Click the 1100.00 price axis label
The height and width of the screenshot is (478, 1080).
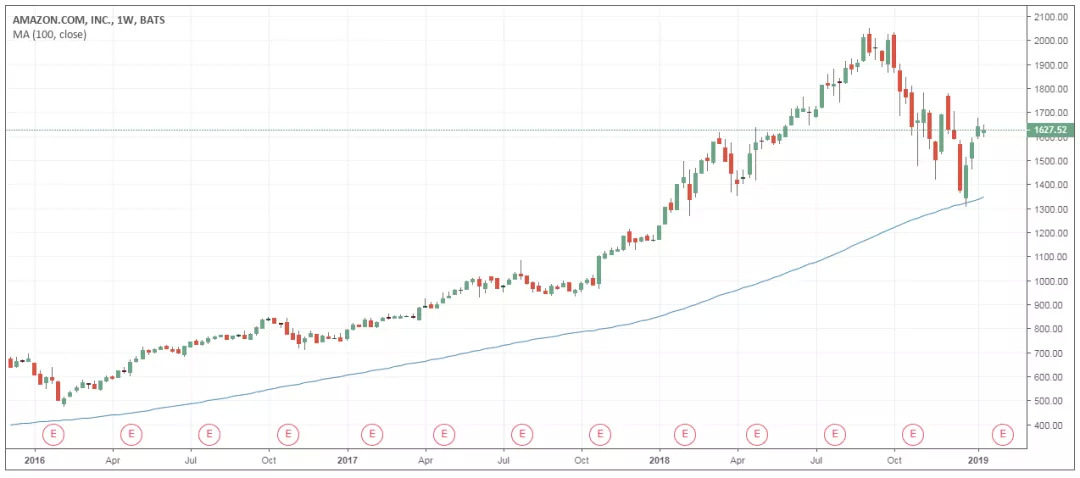(1051, 257)
